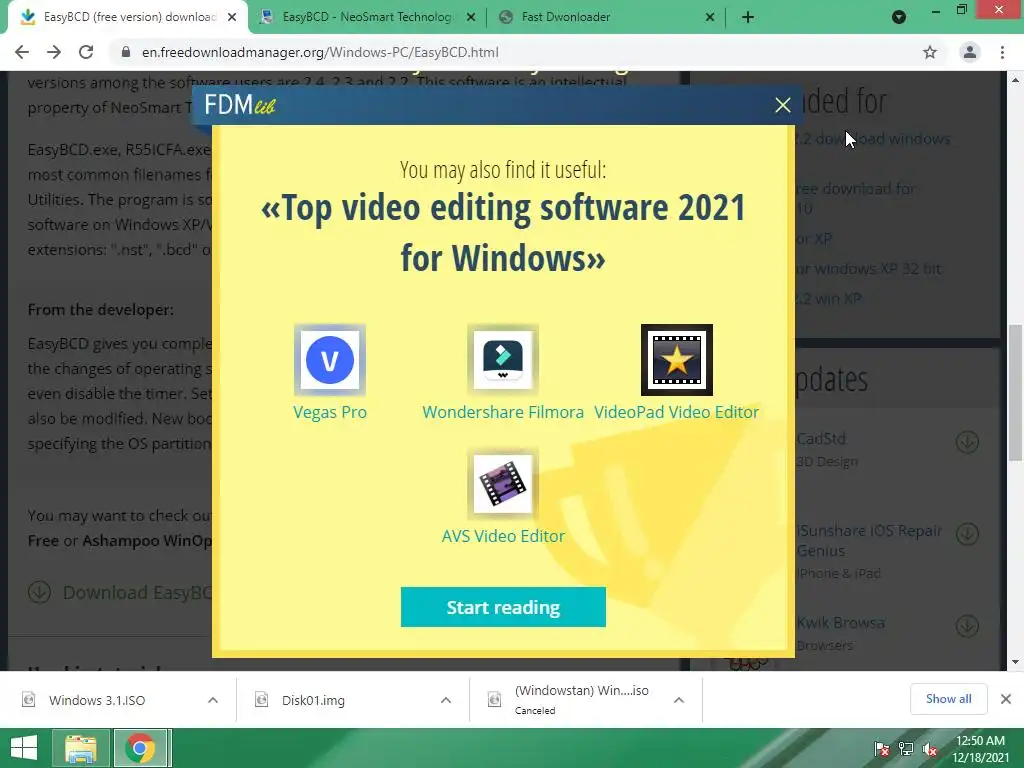Click the page vertical scrollbar thumb

point(1015,392)
